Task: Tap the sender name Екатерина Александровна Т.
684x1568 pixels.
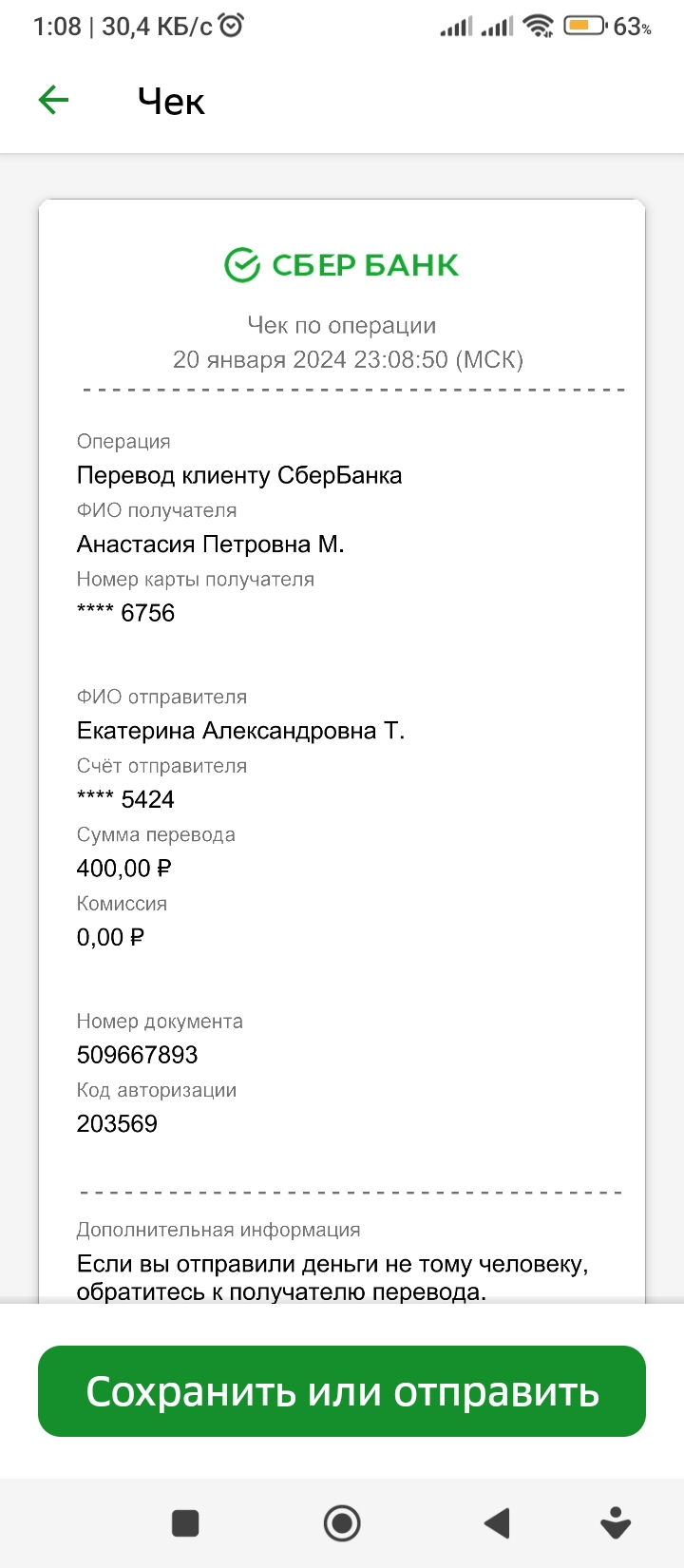Action: tap(241, 731)
